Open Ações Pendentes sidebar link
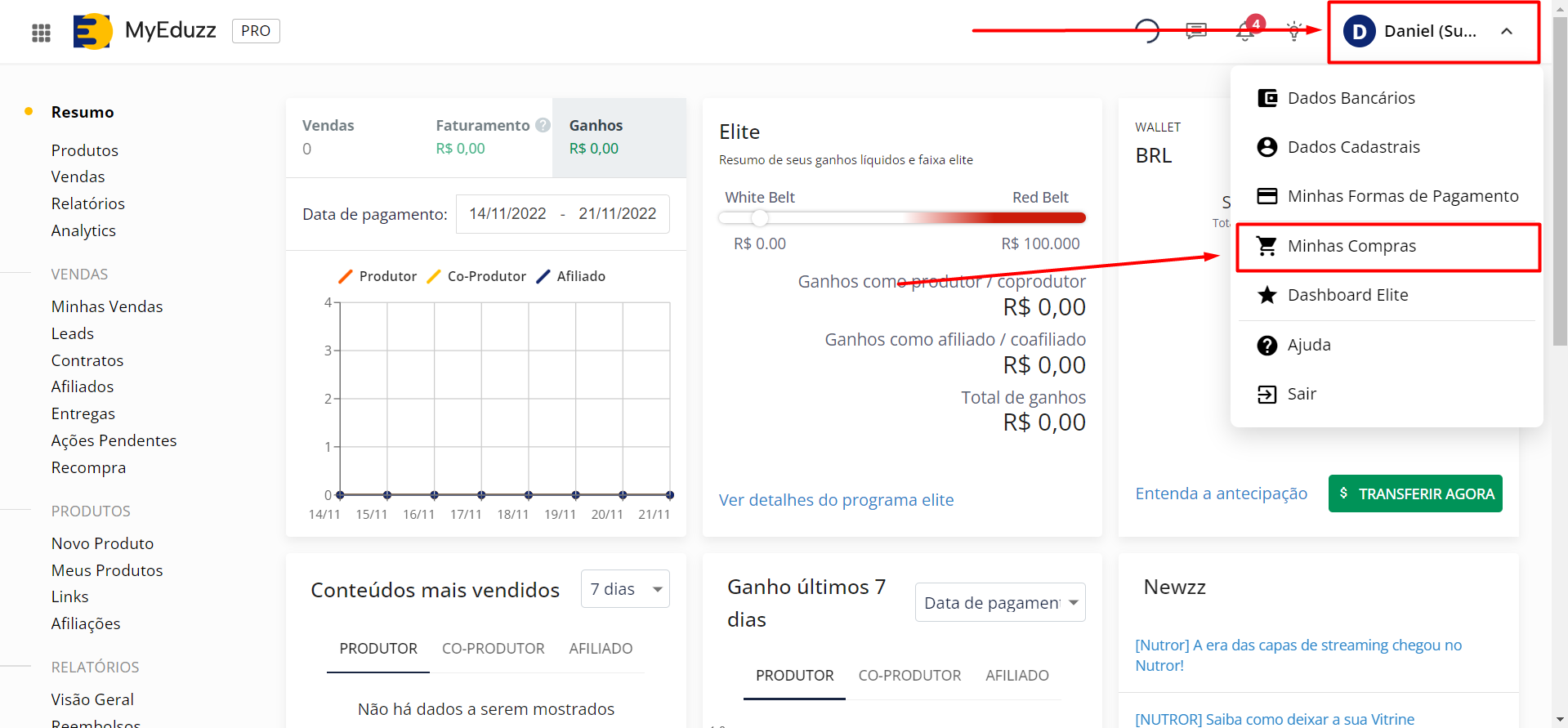The height and width of the screenshot is (728, 1568). point(114,440)
